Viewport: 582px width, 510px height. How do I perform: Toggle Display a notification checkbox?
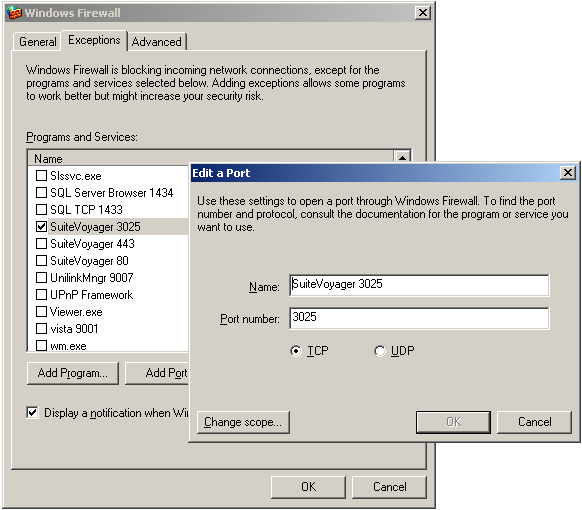pyautogui.click(x=32, y=412)
